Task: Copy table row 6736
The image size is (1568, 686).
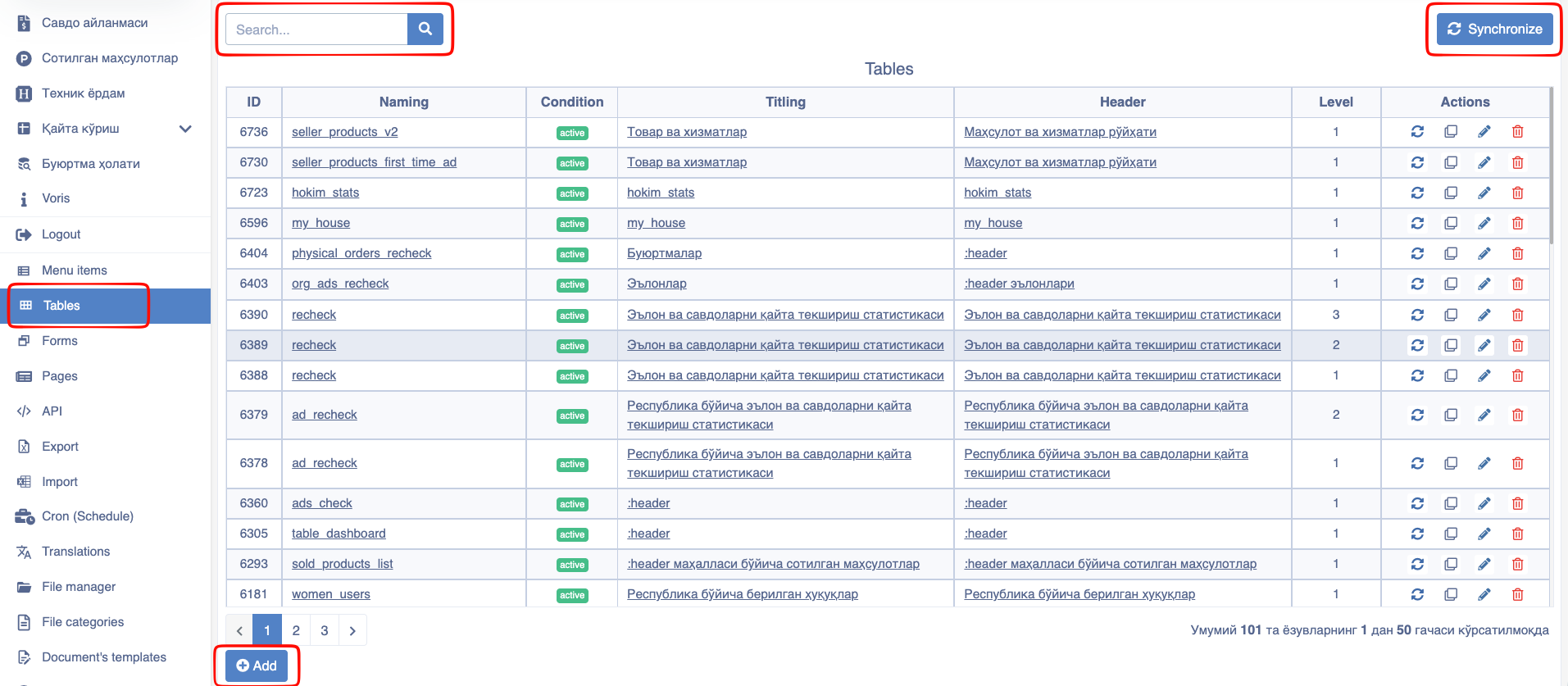Action: point(1451,132)
